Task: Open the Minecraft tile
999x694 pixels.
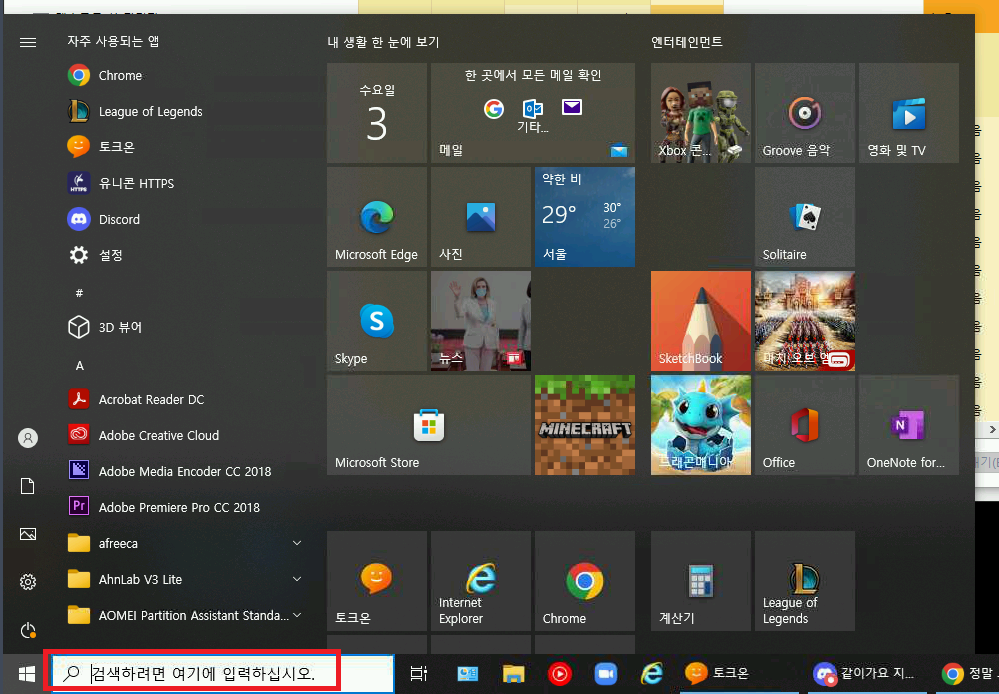Action: coord(585,425)
